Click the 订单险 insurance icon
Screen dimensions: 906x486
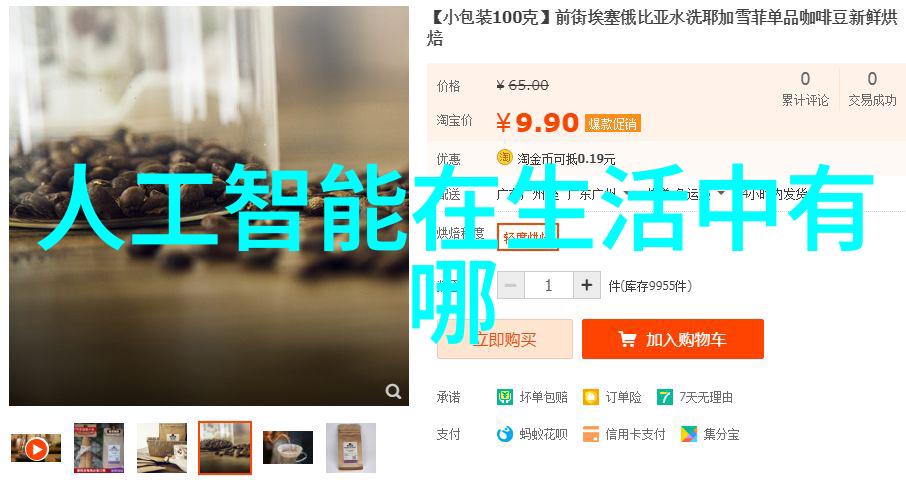pos(591,397)
